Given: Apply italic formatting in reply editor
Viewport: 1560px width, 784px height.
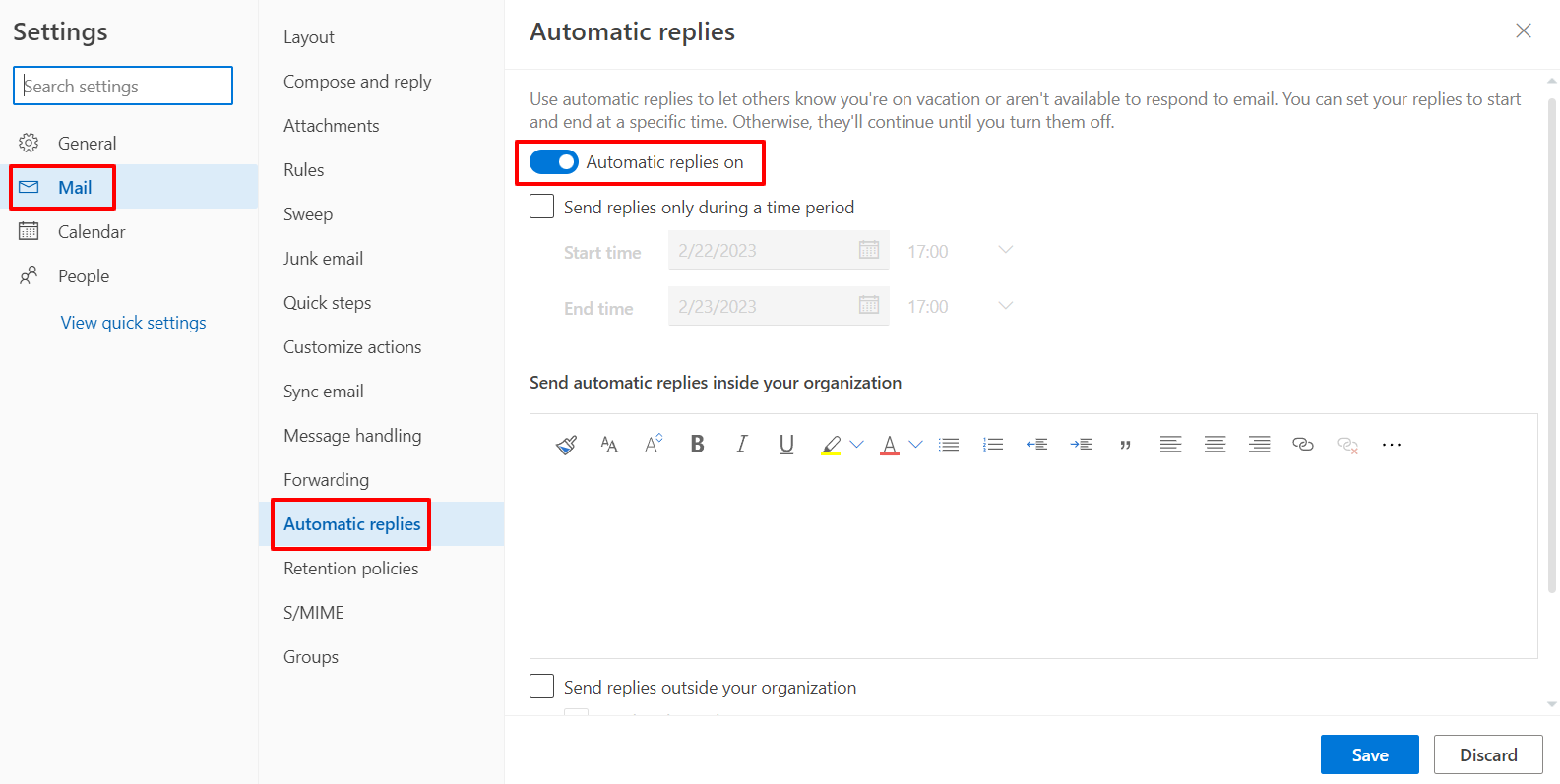Looking at the screenshot, I should (x=741, y=445).
